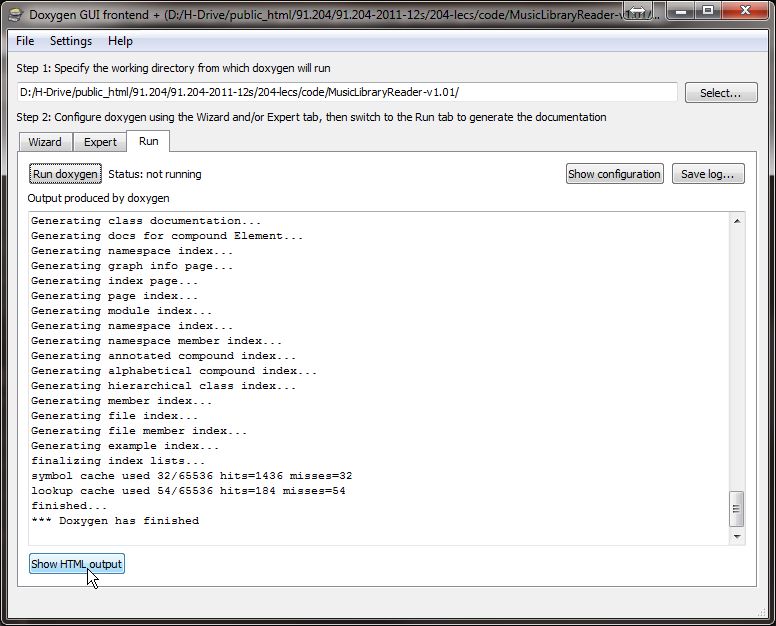The width and height of the screenshot is (776, 626).
Task: Click 'lookup cache used 54/65536' log line
Action: 188,491
